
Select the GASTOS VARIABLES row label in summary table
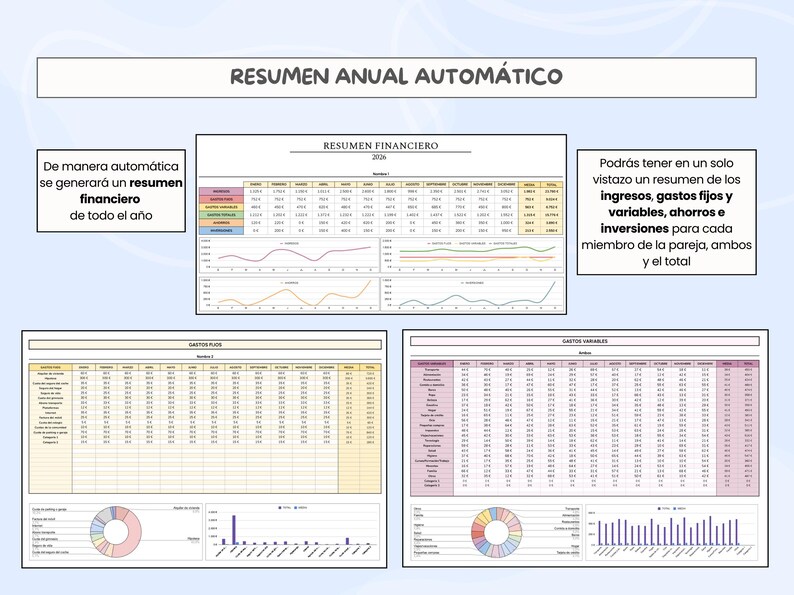(221, 207)
